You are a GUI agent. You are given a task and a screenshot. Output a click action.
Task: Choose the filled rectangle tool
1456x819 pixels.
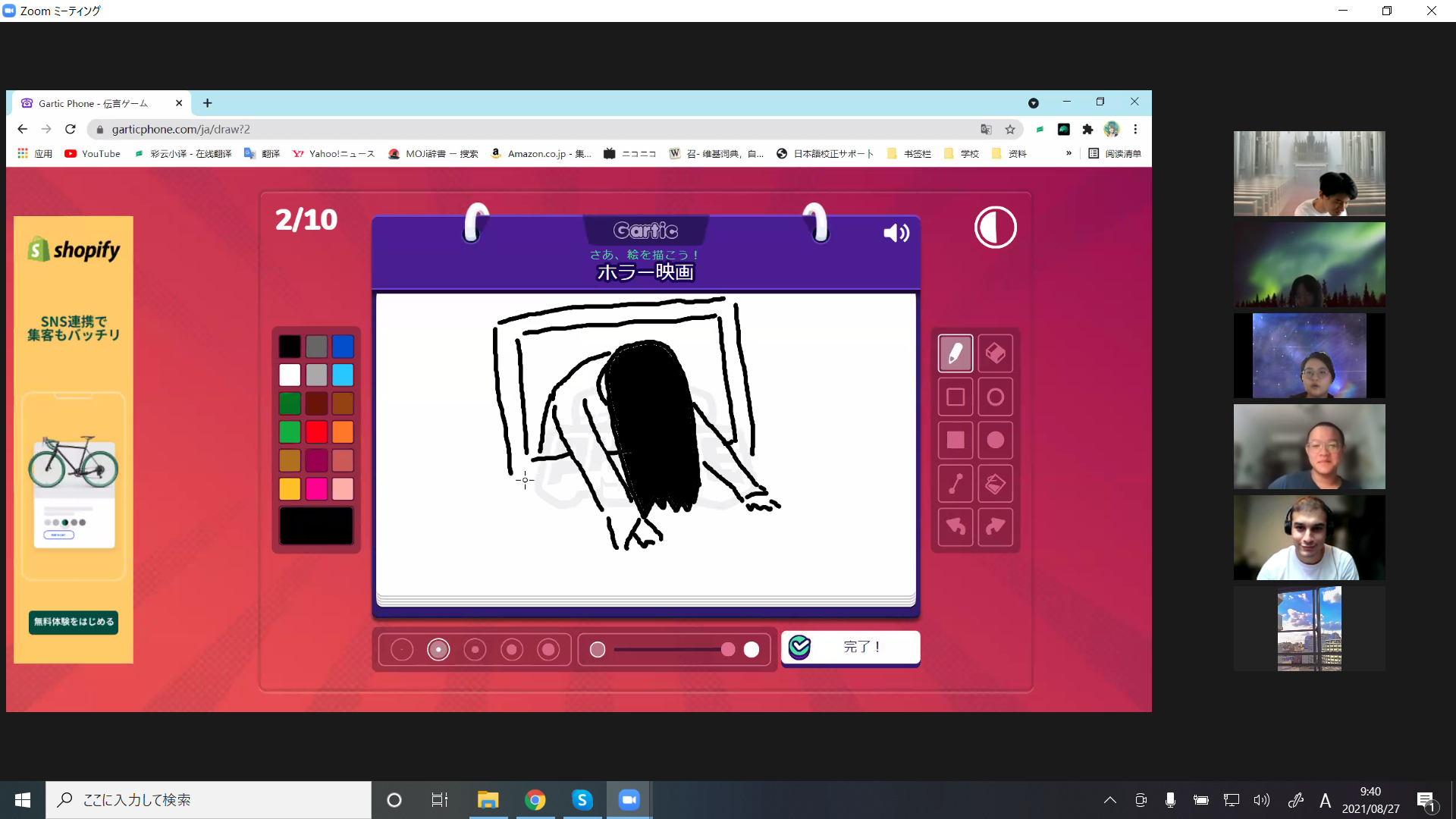(x=955, y=440)
